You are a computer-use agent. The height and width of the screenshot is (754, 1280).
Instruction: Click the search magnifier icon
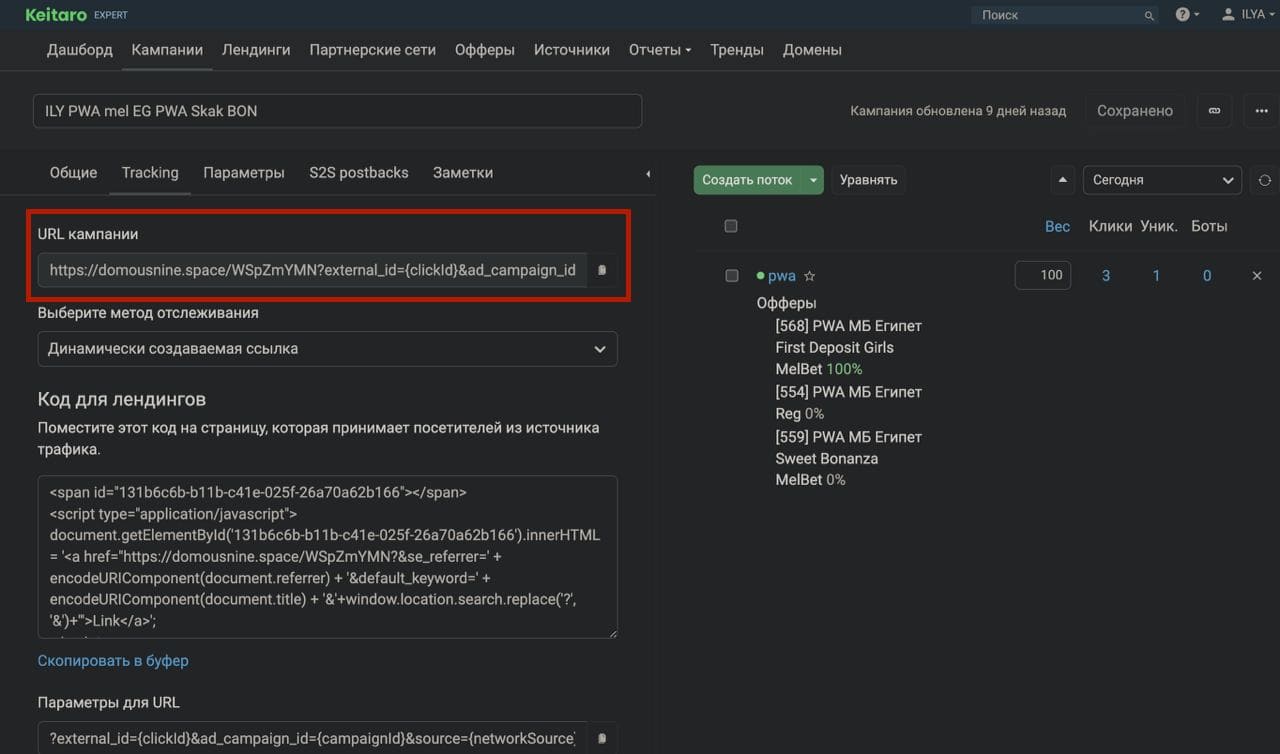[x=1149, y=16]
